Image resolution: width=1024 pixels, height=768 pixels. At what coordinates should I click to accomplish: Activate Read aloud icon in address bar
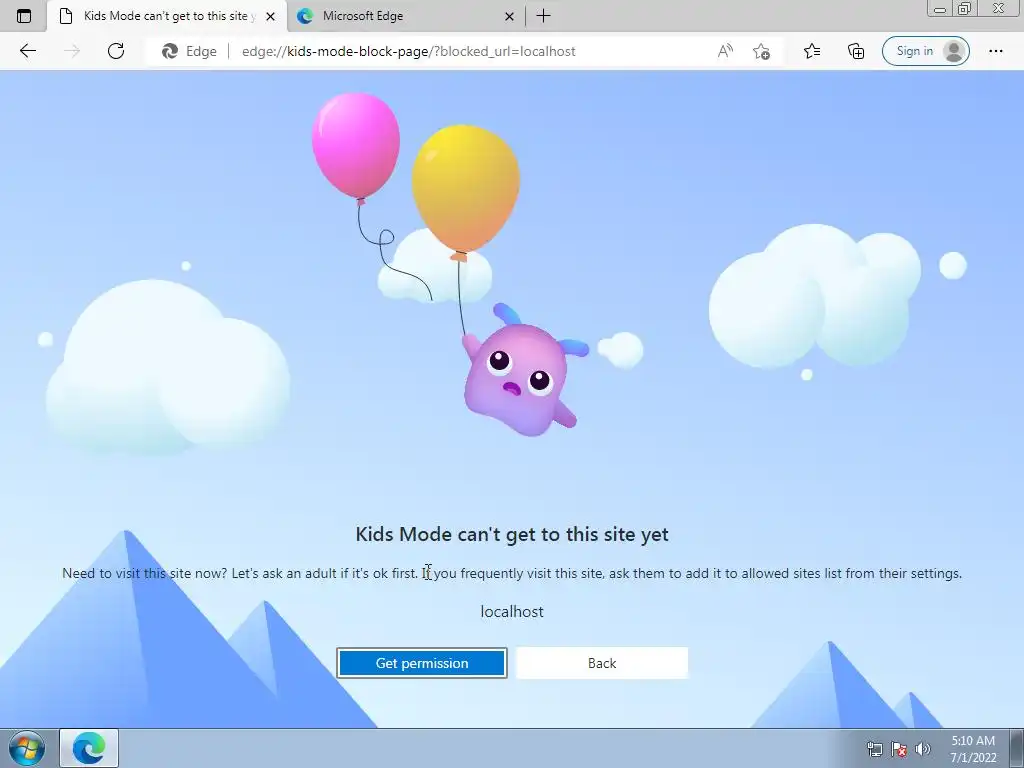(x=725, y=51)
